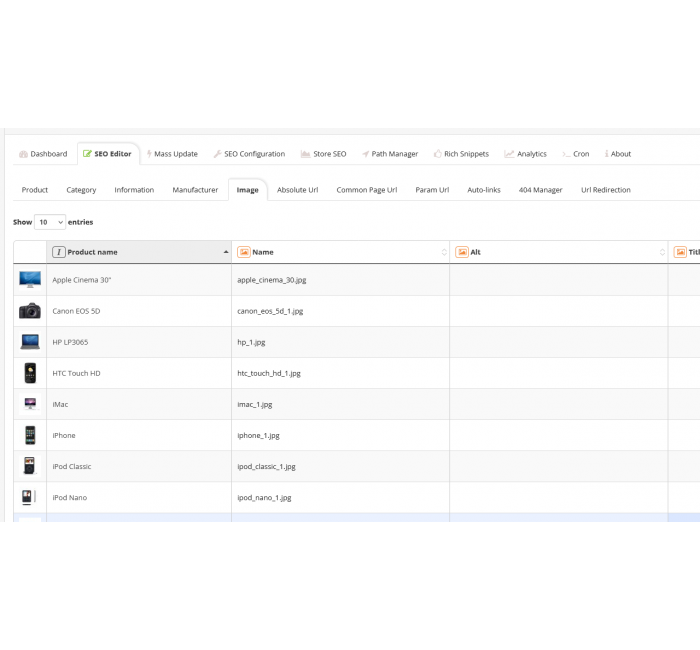Viewport: 700px width, 650px height.
Task: Open the Param Url sub-tab
Action: (432, 190)
